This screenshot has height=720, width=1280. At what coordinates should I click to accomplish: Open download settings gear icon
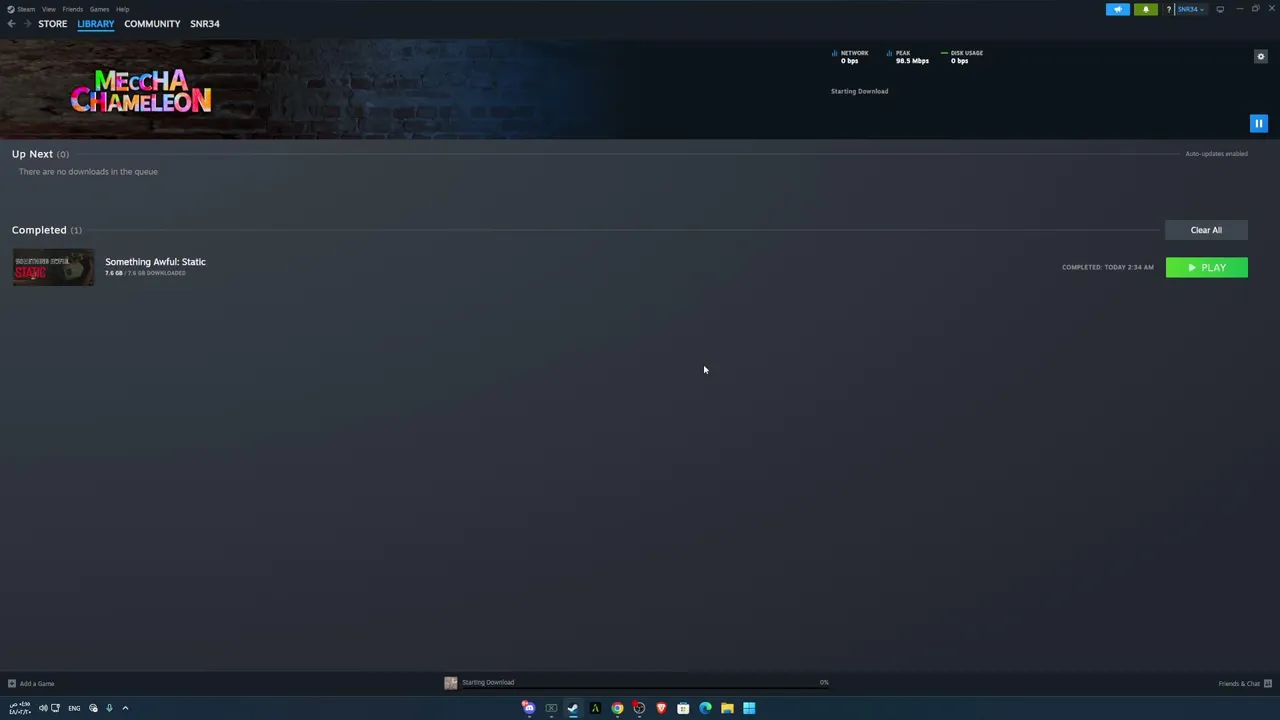(1261, 56)
